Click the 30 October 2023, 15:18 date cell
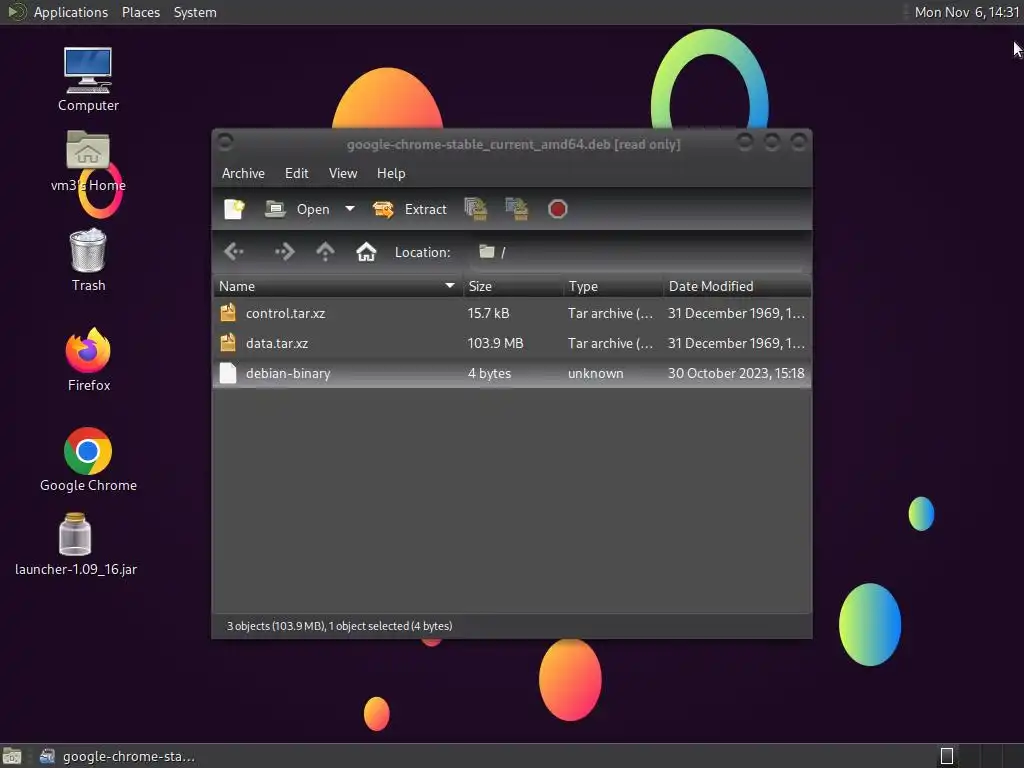This screenshot has width=1024, height=768. click(x=736, y=373)
